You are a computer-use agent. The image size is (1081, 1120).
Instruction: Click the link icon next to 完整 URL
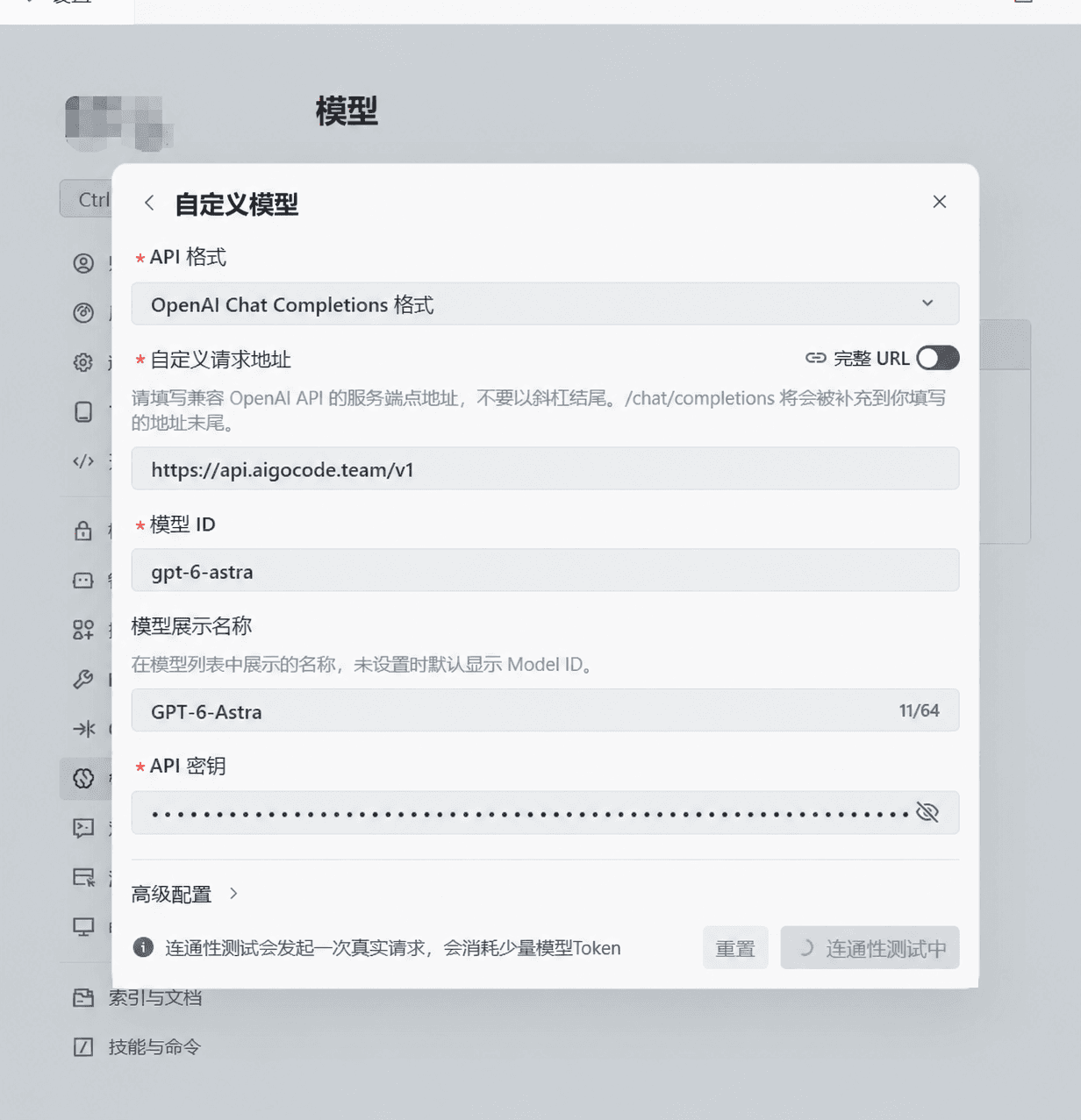816,358
